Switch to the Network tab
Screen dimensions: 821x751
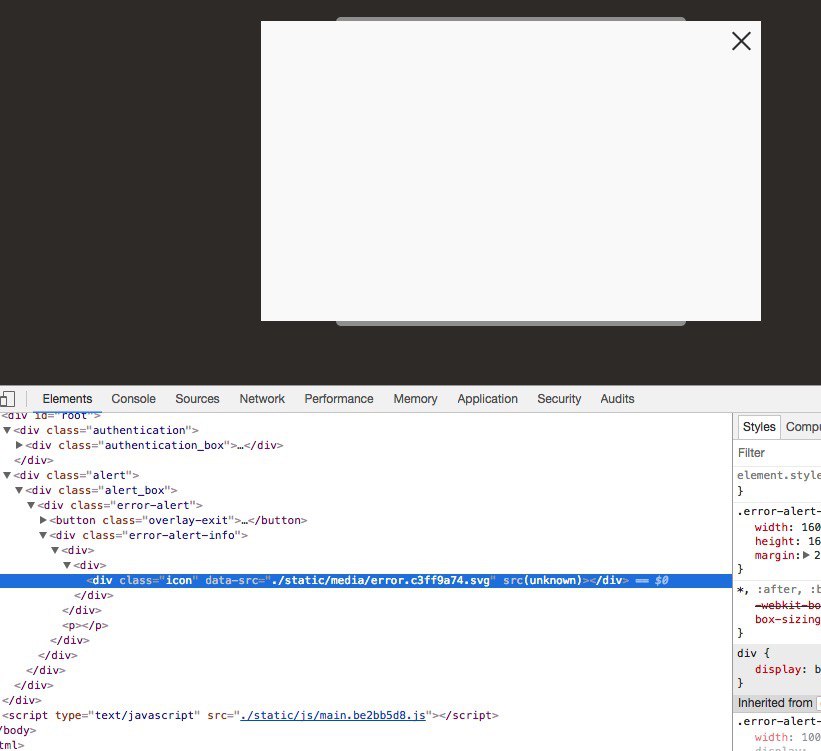tap(262, 399)
